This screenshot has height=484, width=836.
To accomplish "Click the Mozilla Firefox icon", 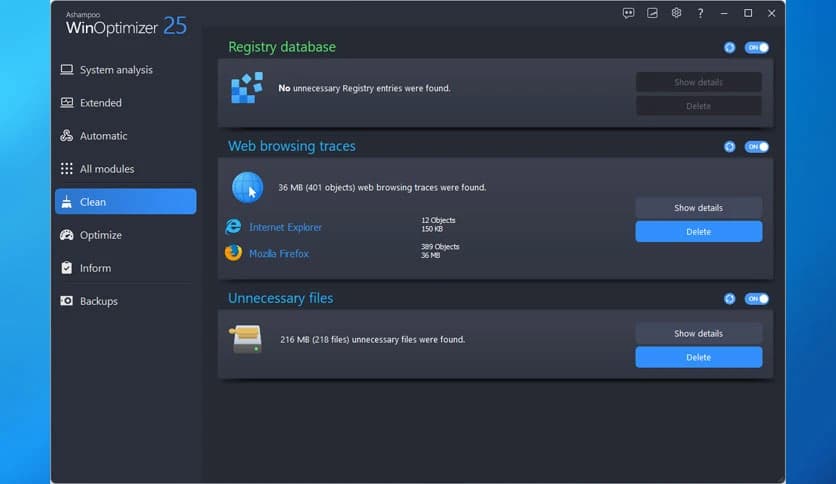I will (x=233, y=253).
